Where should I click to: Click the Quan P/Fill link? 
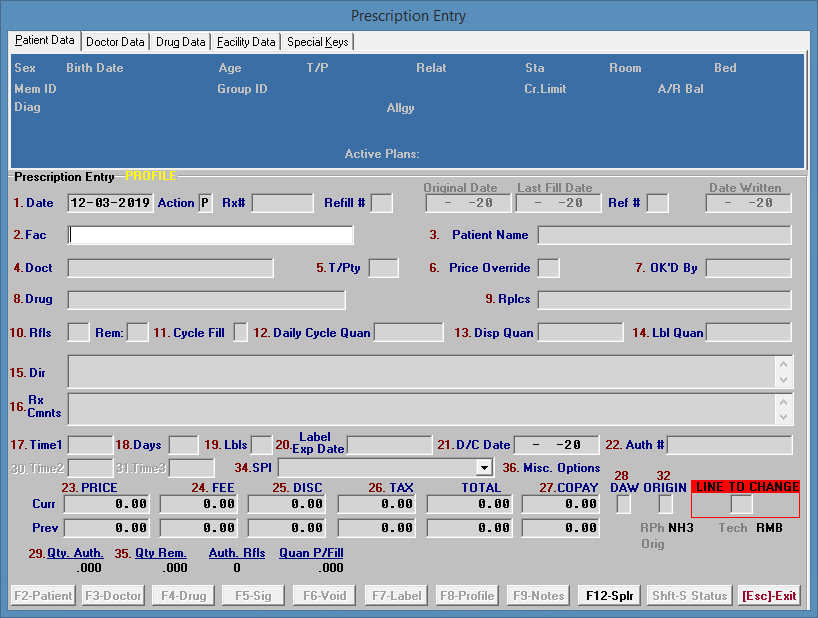311,552
